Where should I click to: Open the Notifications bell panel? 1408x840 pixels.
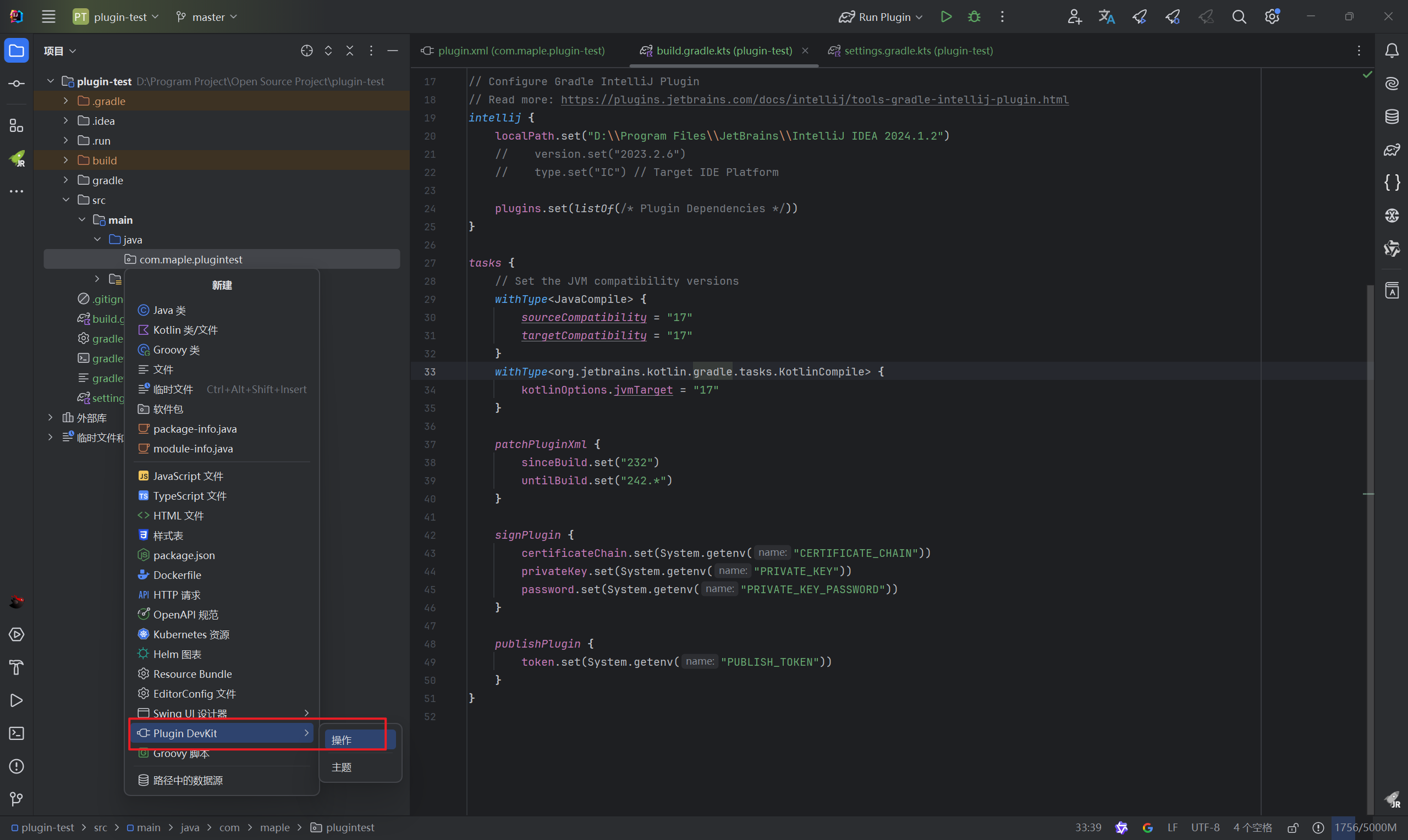(x=1391, y=51)
